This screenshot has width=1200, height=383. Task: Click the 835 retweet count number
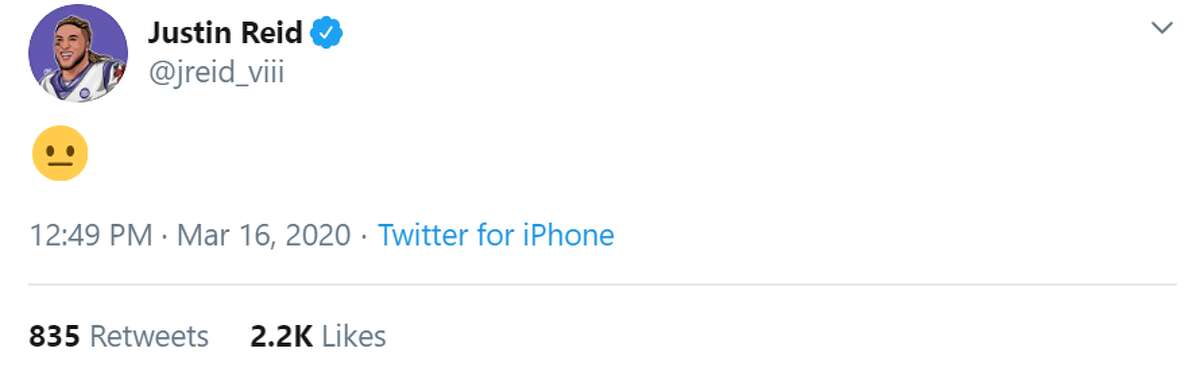pyautogui.click(x=54, y=336)
